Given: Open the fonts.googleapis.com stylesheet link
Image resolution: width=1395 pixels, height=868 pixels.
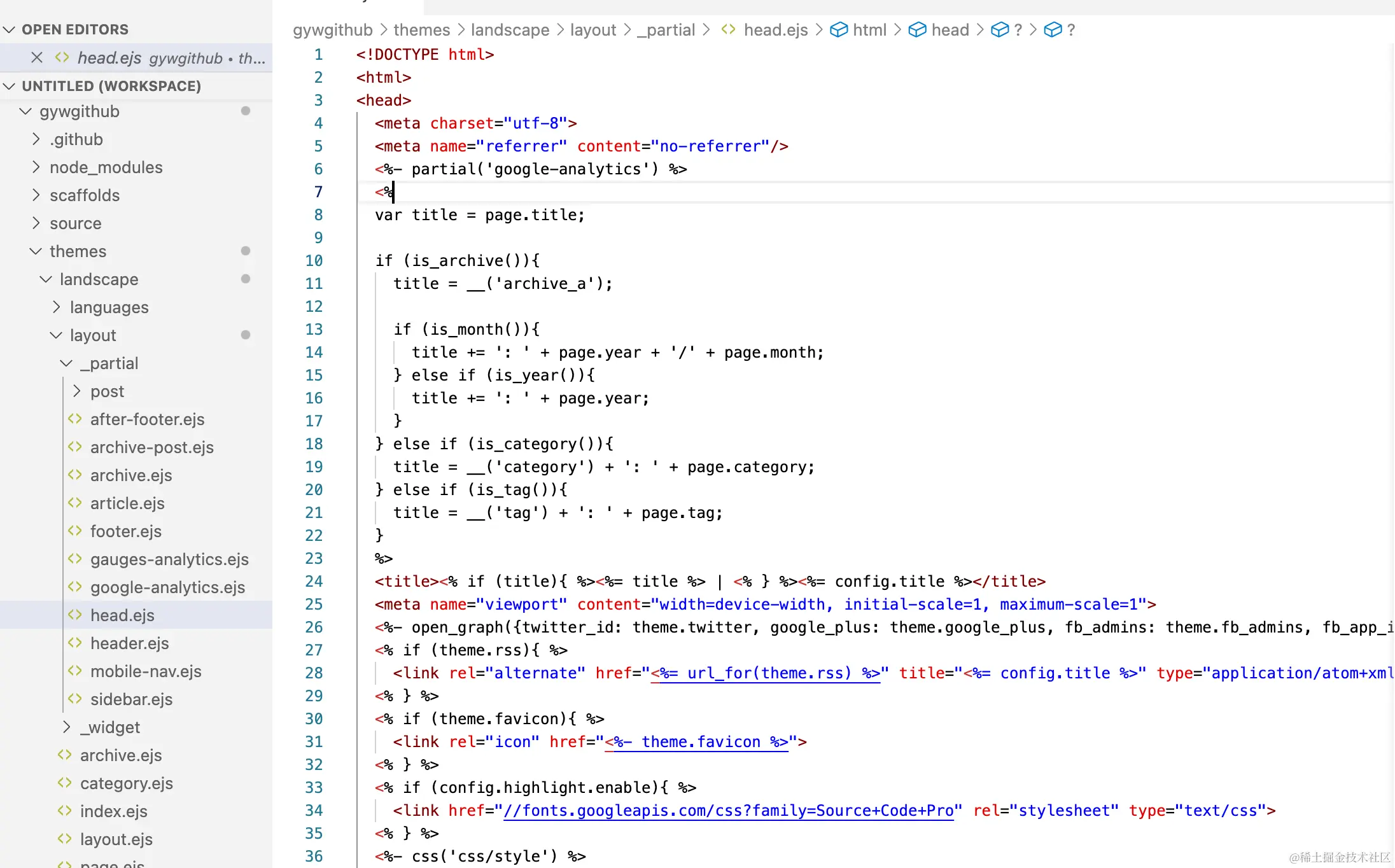Looking at the screenshot, I should [728, 810].
